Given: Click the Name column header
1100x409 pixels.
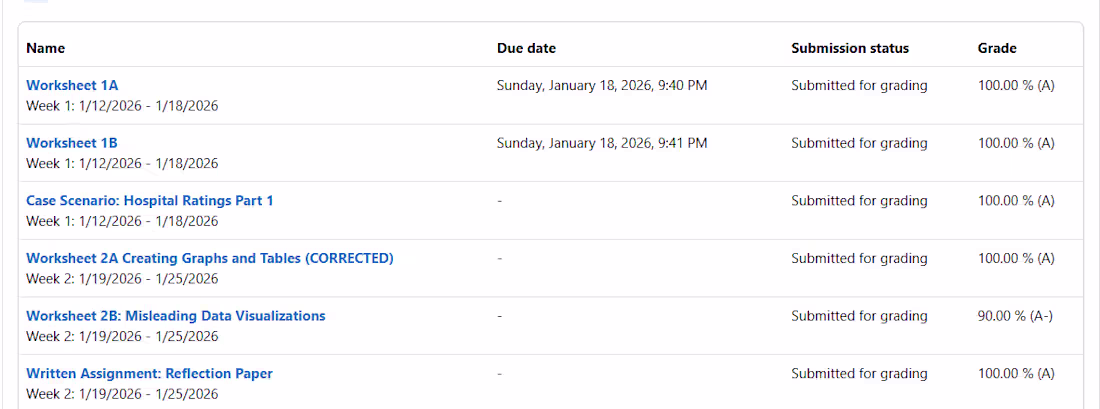Looking at the screenshot, I should point(46,48).
